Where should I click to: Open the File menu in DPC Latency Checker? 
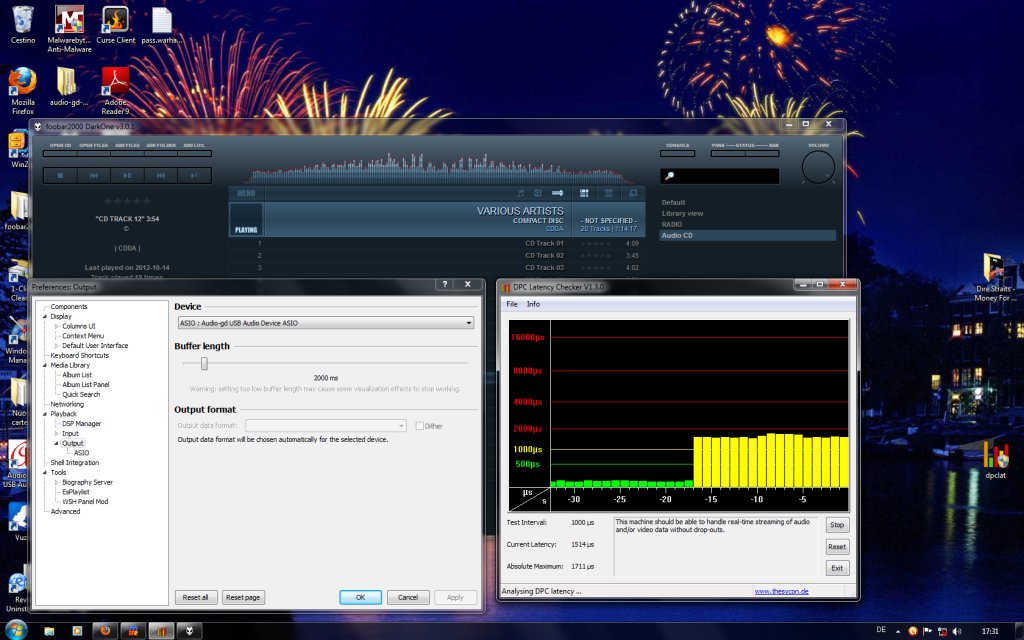pos(512,304)
